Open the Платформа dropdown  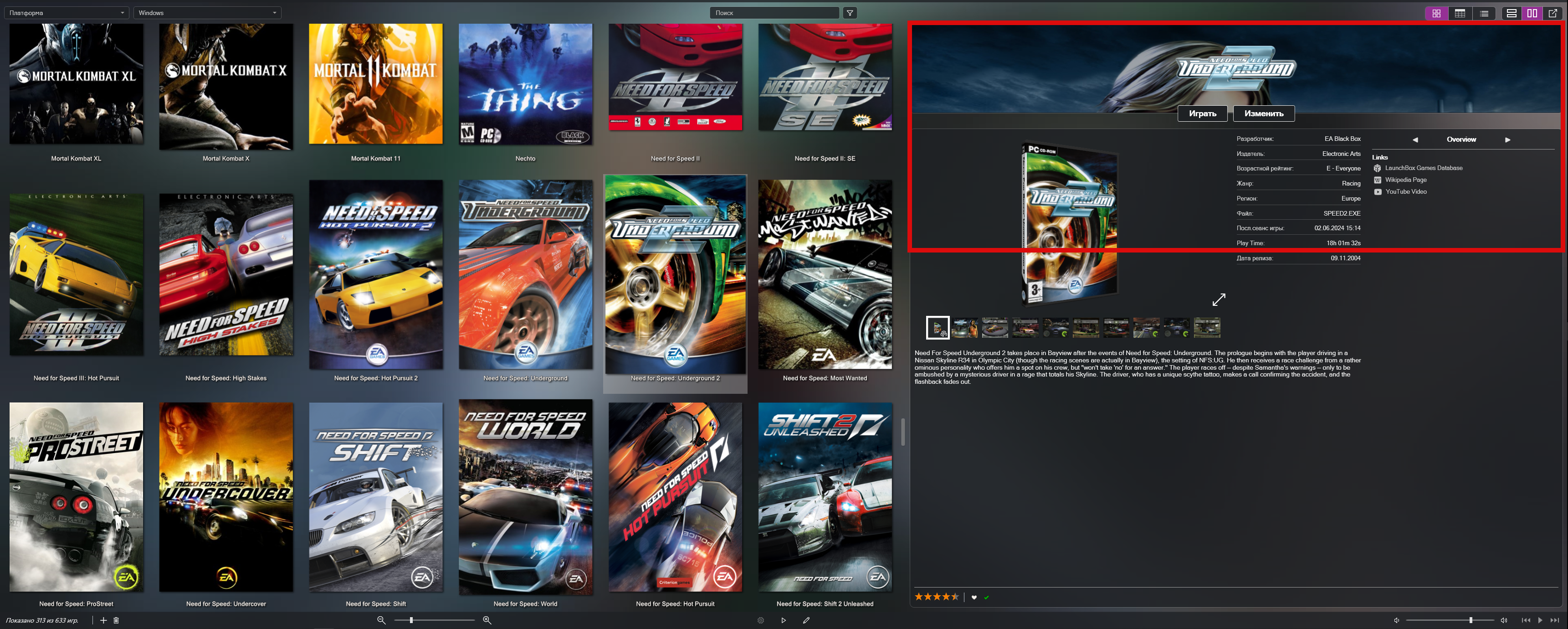point(67,13)
